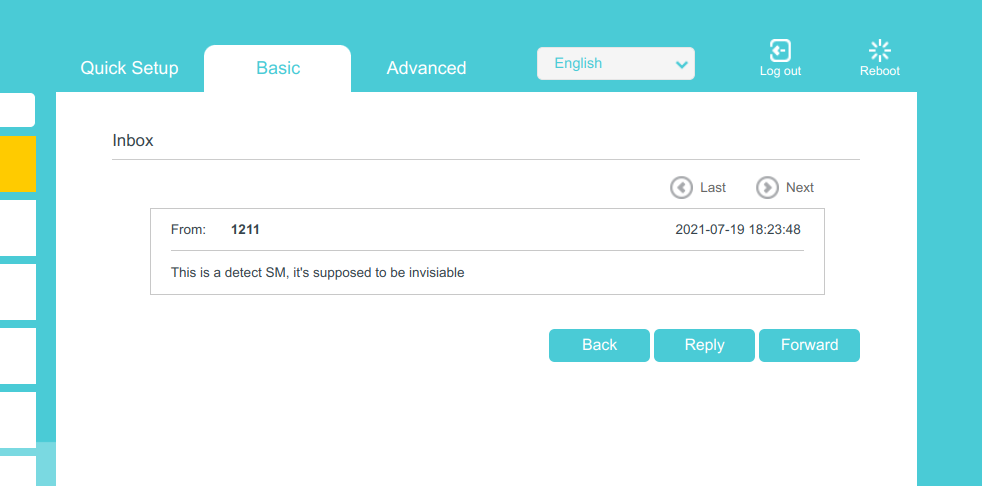This screenshot has height=486, width=982.
Task: Click the Reboot icon
Action: tap(879, 51)
